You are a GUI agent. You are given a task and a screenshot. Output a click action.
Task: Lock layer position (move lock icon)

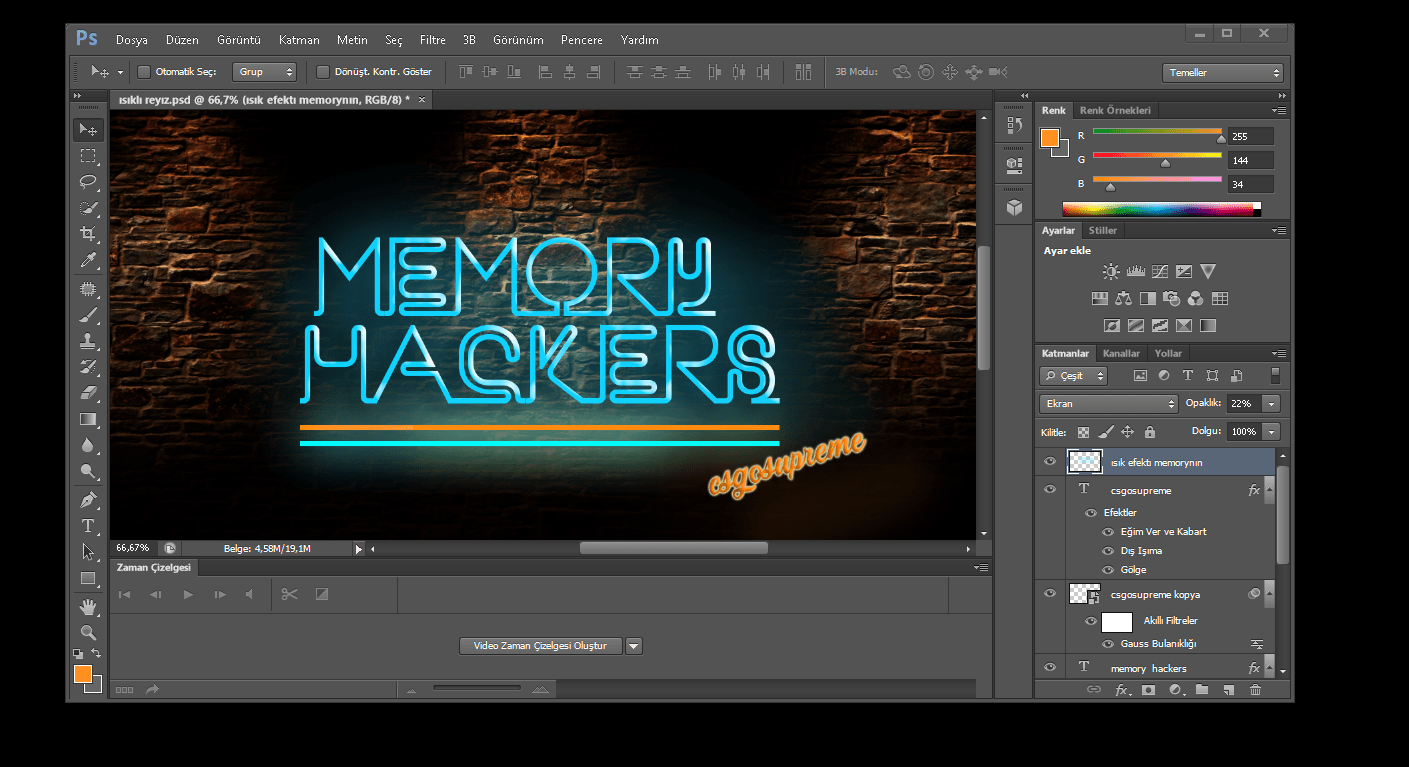point(1127,432)
